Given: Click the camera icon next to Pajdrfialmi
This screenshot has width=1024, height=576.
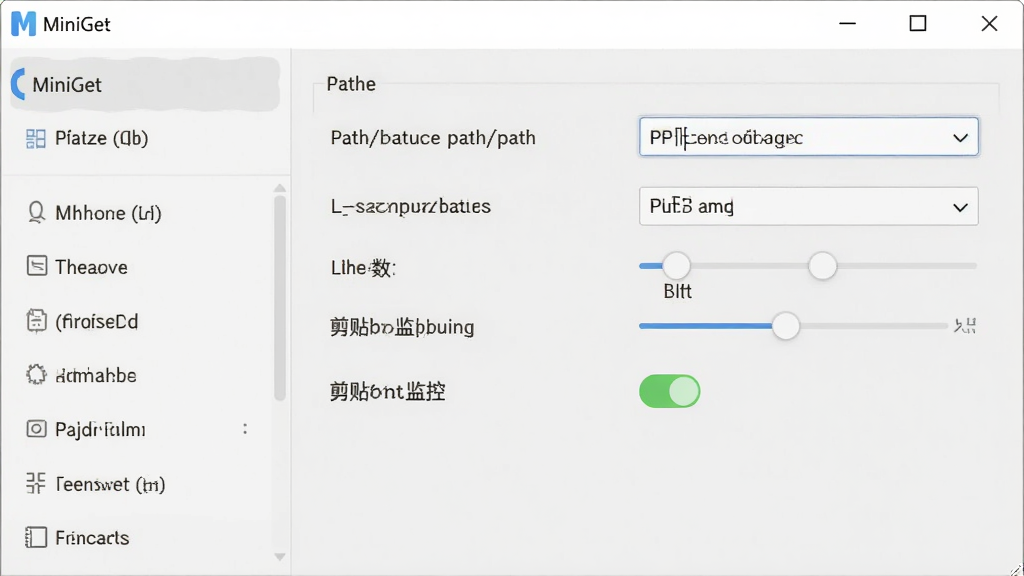Looking at the screenshot, I should 37,429.
